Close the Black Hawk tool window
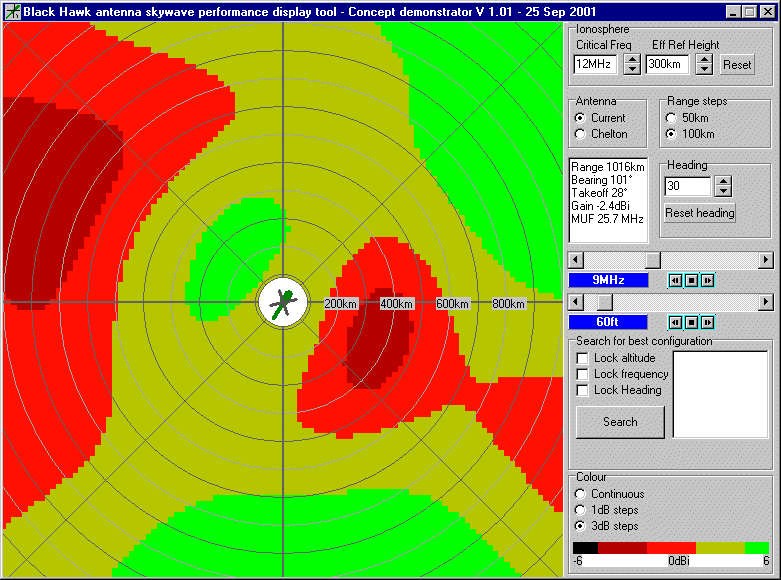This screenshot has width=781, height=580. [x=768, y=12]
